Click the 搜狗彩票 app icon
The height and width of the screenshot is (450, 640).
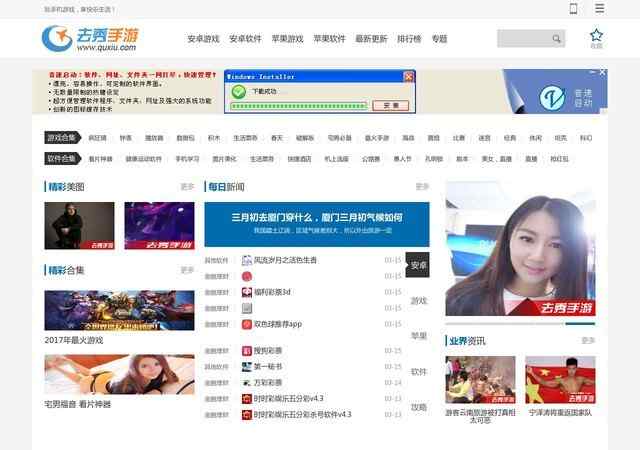(247, 351)
